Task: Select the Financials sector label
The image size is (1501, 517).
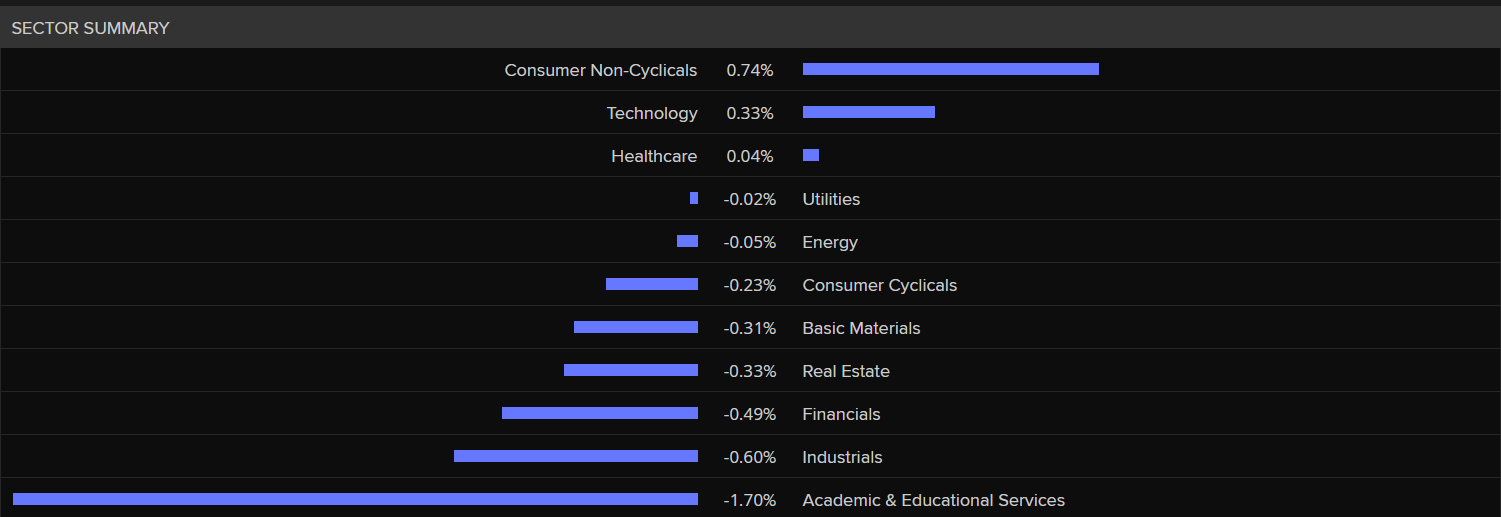Action: point(841,414)
